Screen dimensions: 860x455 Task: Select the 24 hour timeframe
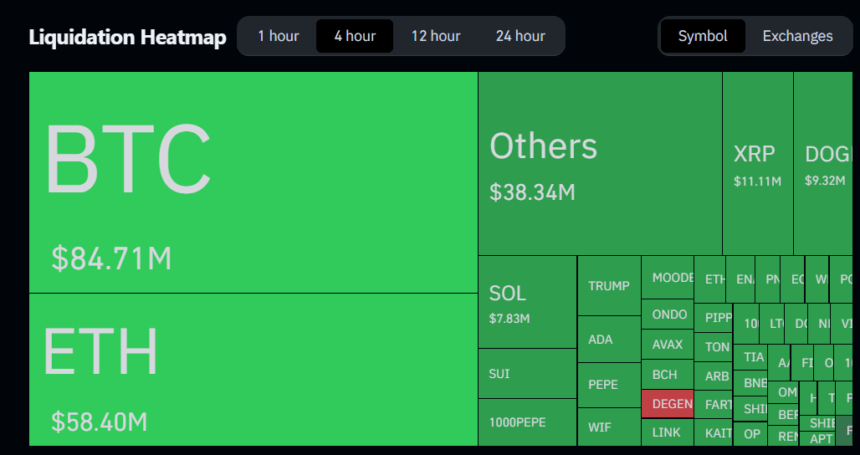click(520, 36)
